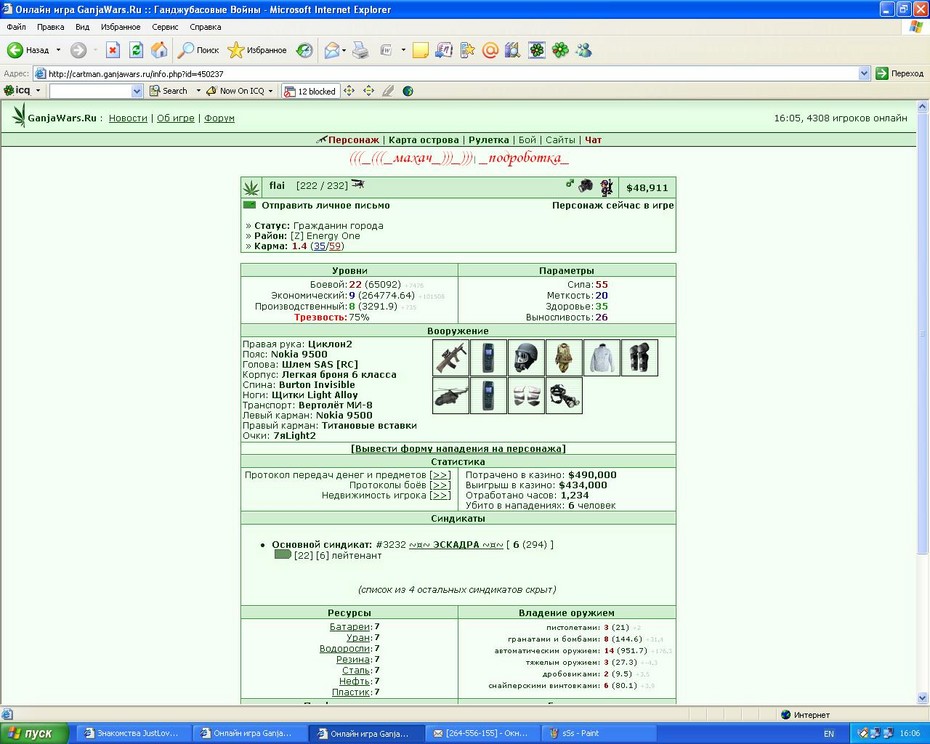Image resolution: width=930 pixels, height=744 pixels.
Task: Click the IE Home toolbar icon
Action: [159, 50]
